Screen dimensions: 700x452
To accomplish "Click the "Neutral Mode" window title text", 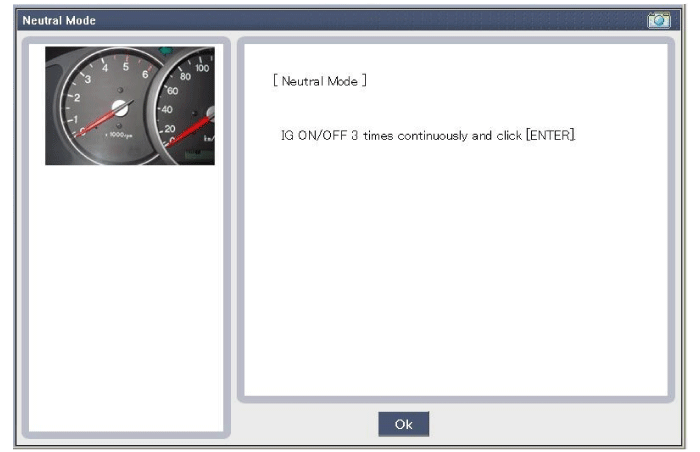I will pyautogui.click(x=59, y=21).
